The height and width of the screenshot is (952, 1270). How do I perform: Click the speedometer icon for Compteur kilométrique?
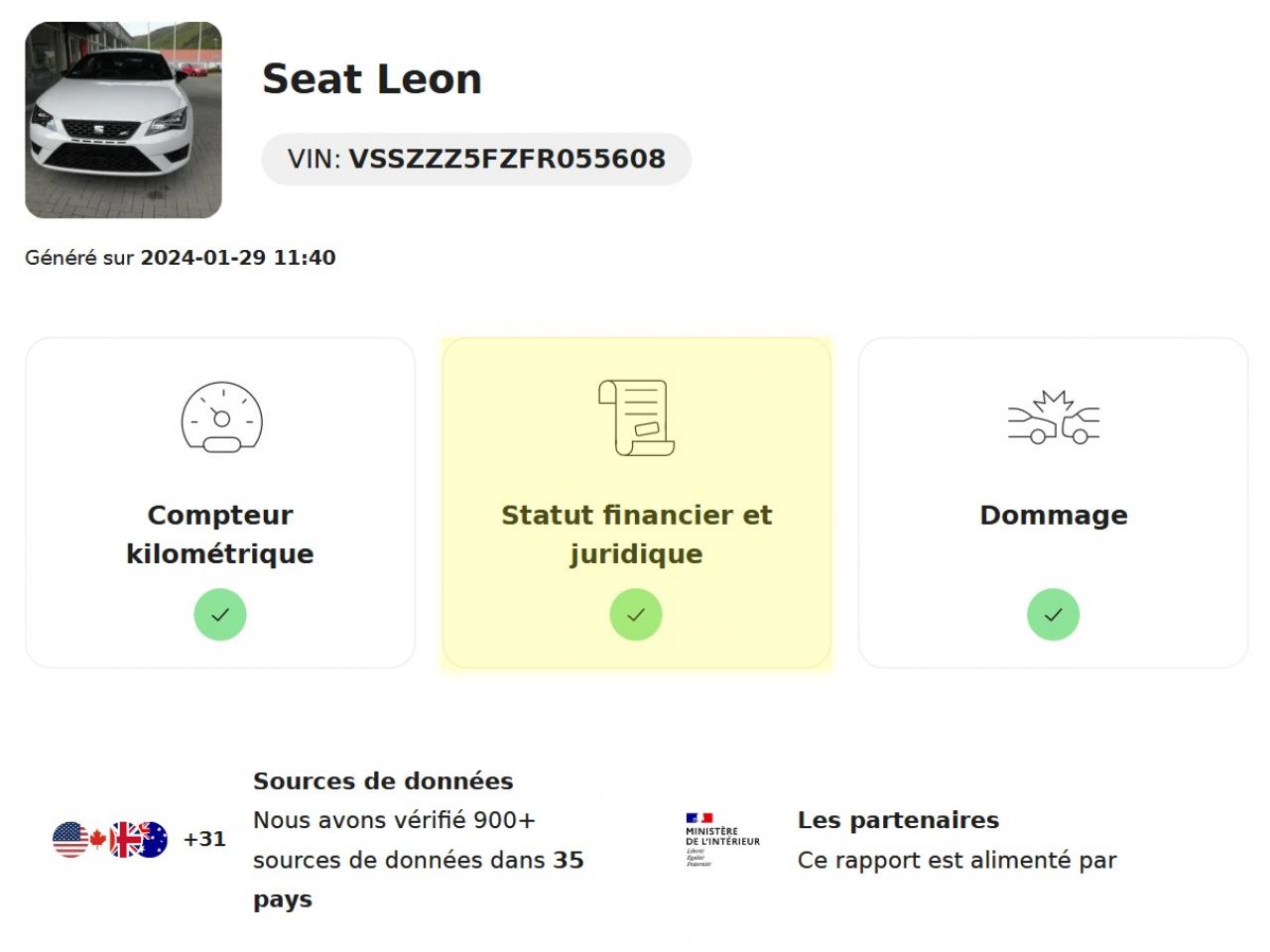(x=221, y=417)
